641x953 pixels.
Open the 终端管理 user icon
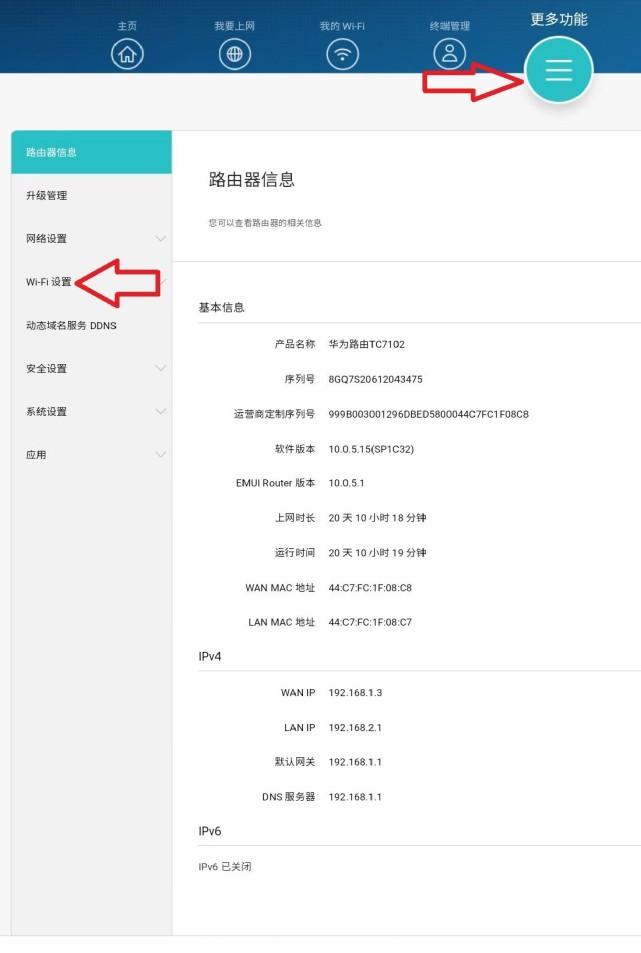pyautogui.click(x=450, y=54)
